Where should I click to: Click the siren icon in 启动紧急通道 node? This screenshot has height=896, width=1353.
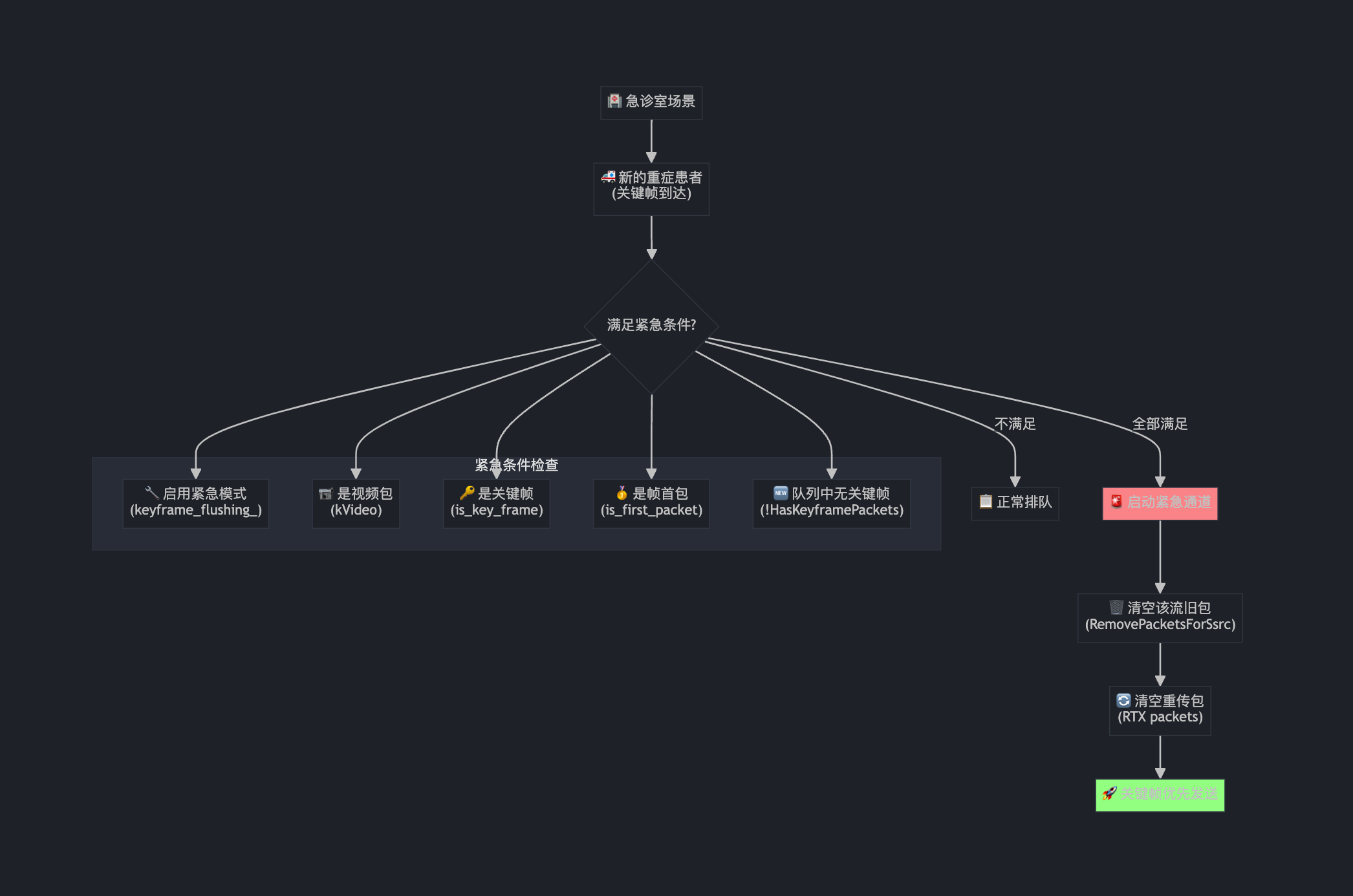1116,502
